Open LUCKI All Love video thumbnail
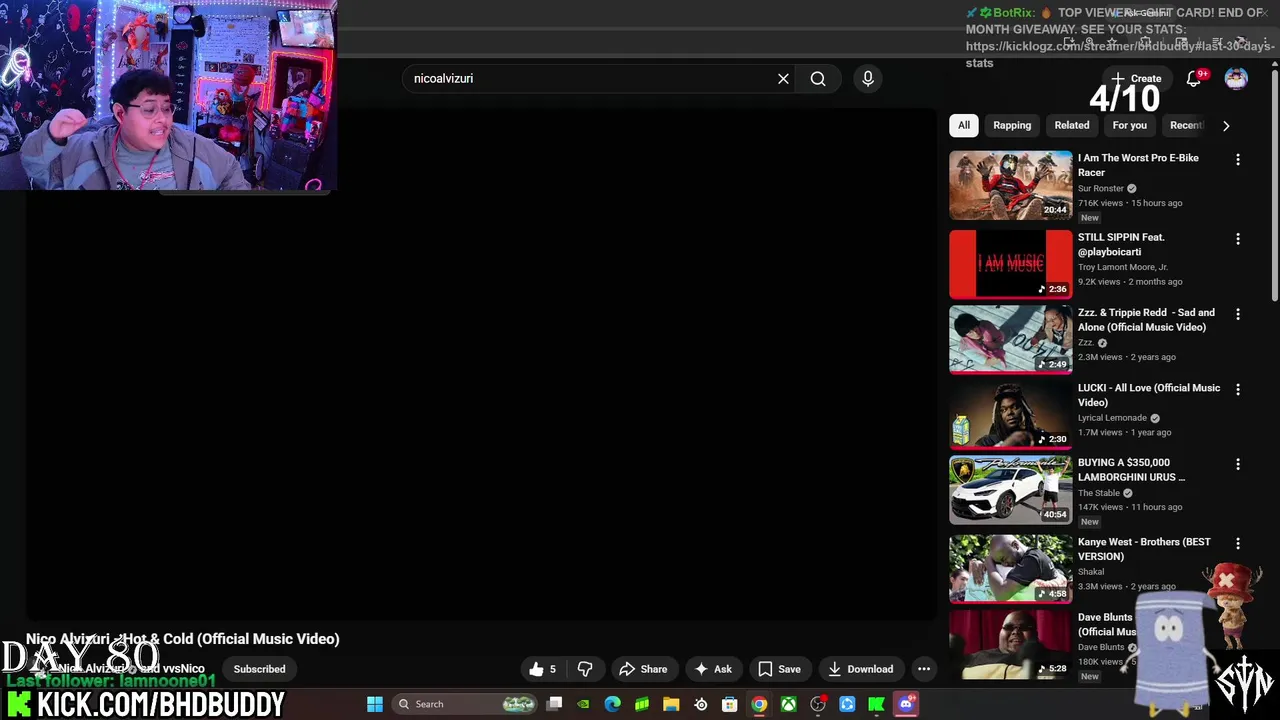 pyautogui.click(x=1010, y=415)
